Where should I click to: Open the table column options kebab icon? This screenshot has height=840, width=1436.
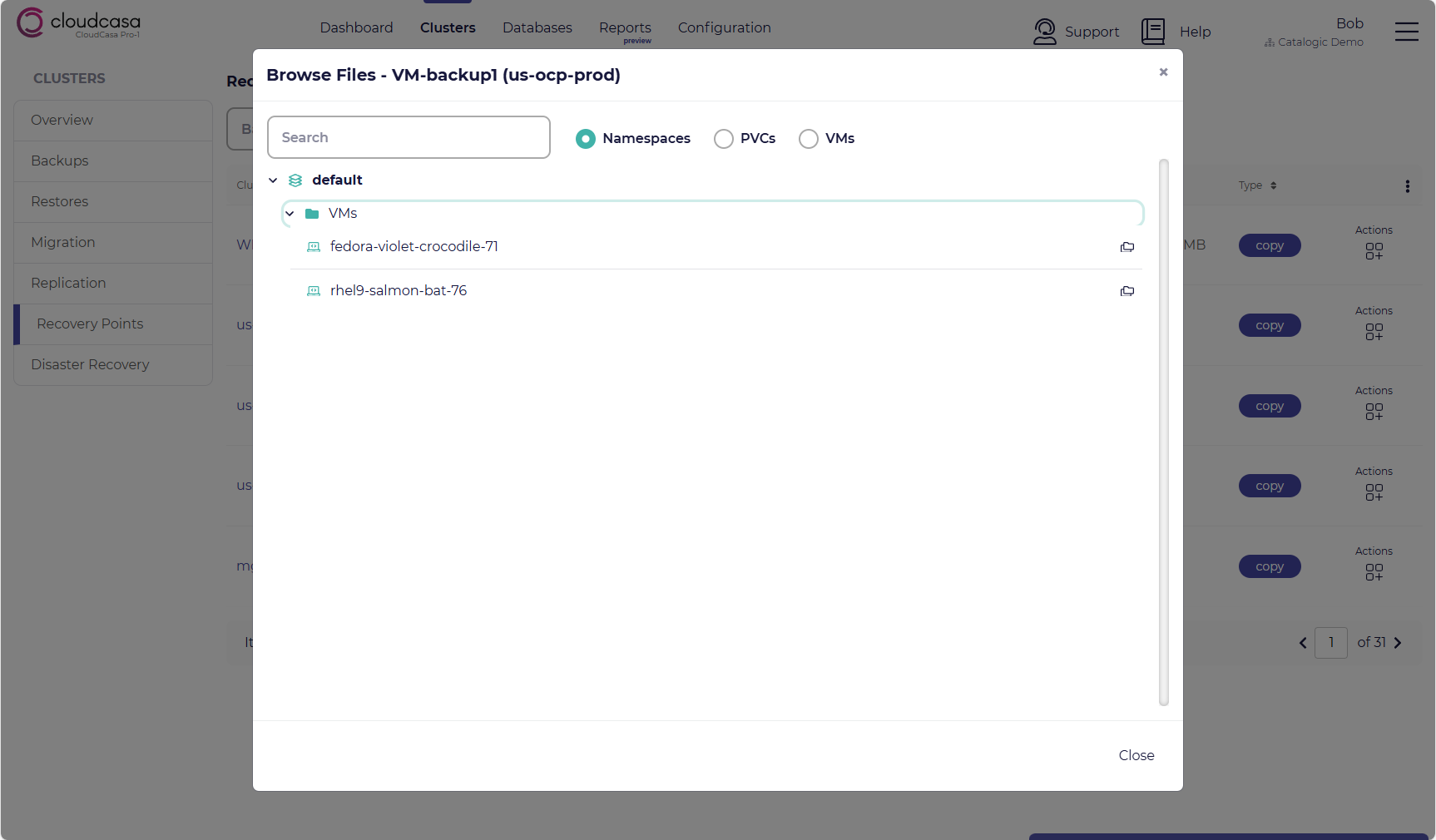pos(1407,186)
